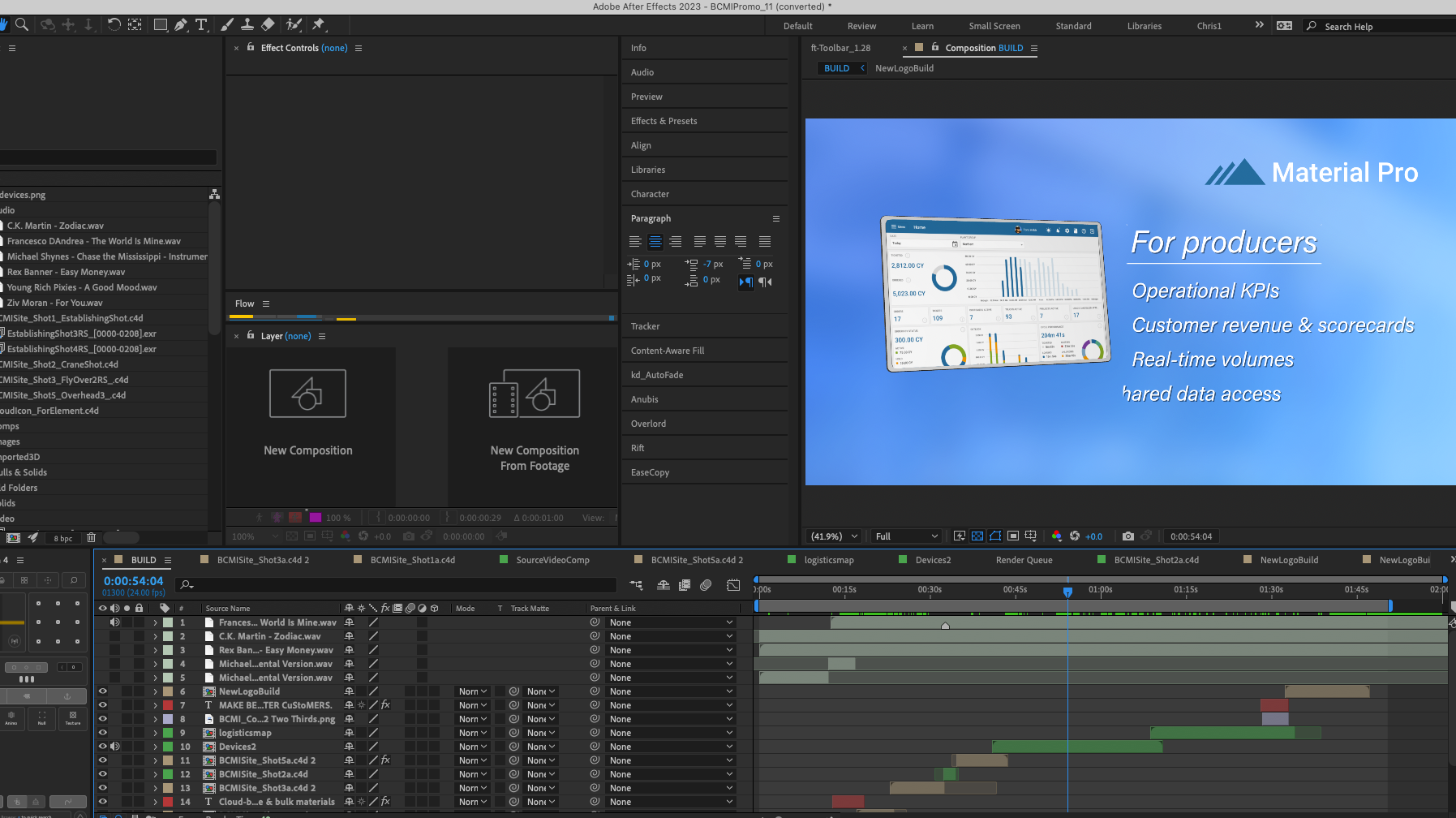Screen dimensions: 1456x818
Task: Select the Clone Stamp tool
Action: pos(247,25)
